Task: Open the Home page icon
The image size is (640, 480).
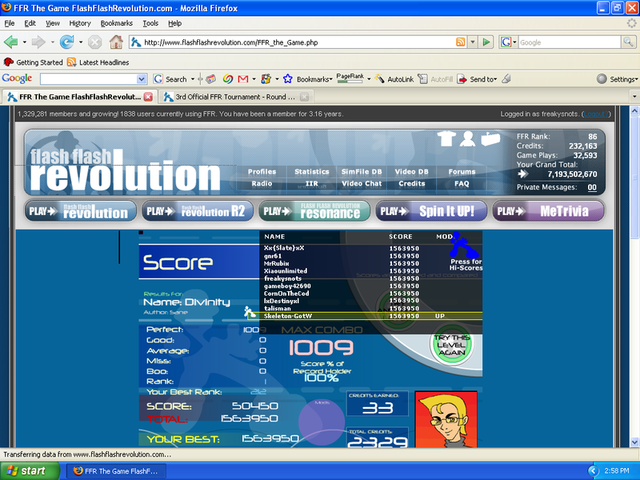Action: [116, 42]
